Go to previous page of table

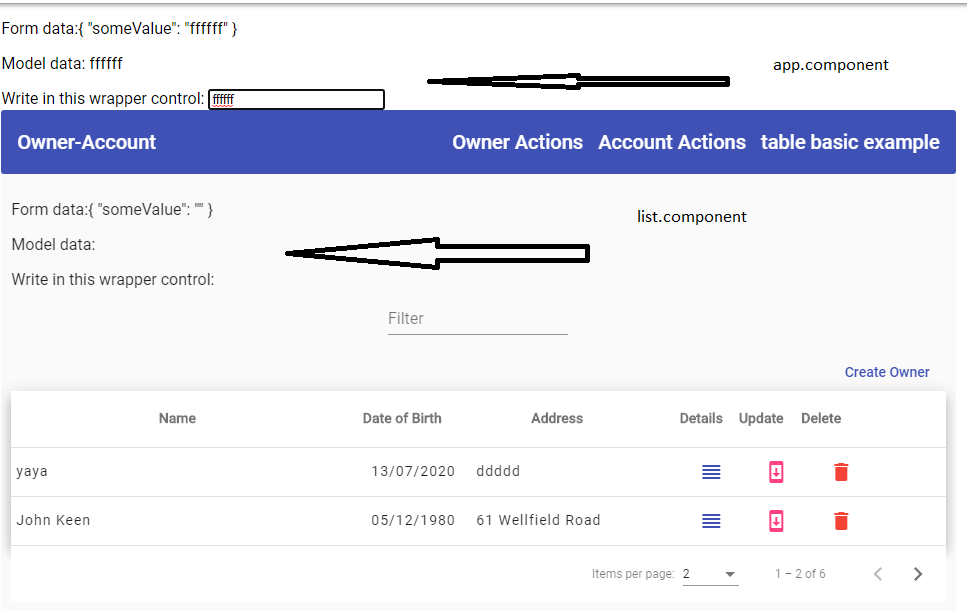click(878, 574)
